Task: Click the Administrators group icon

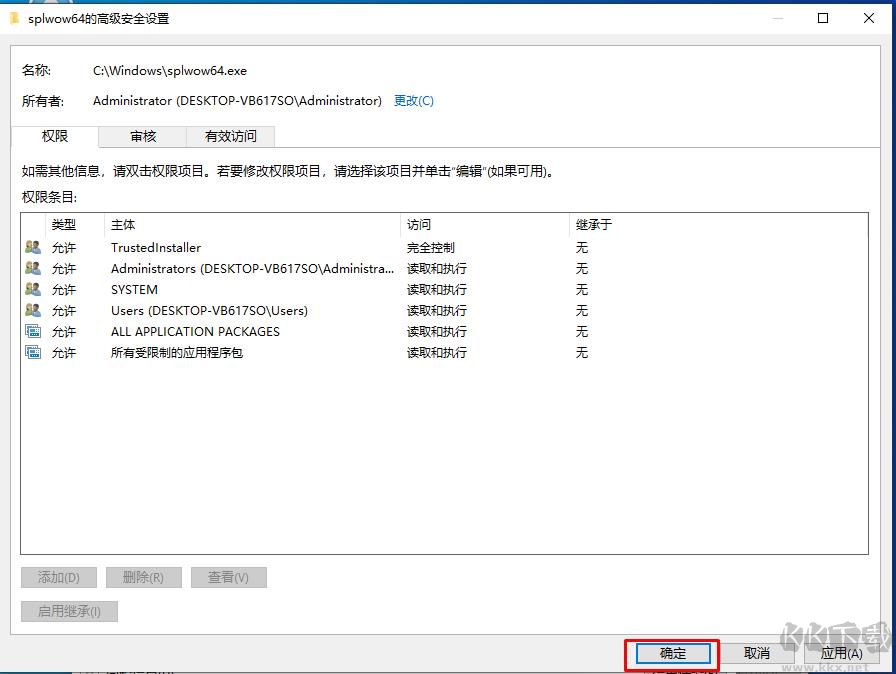Action: click(x=33, y=268)
